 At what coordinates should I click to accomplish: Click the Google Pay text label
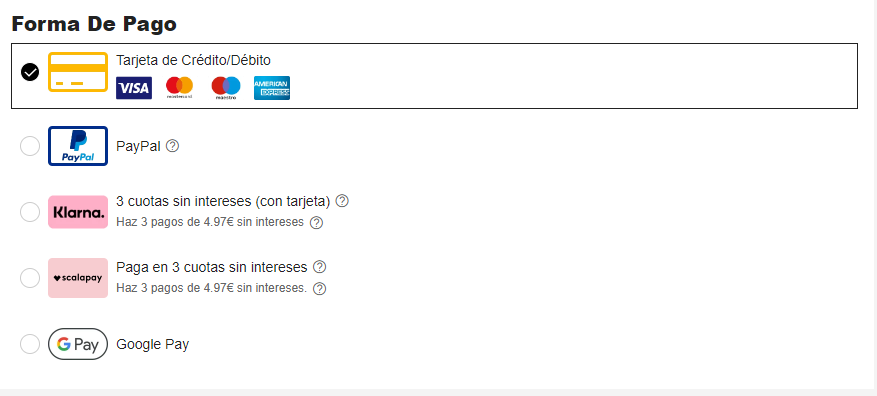coord(153,345)
